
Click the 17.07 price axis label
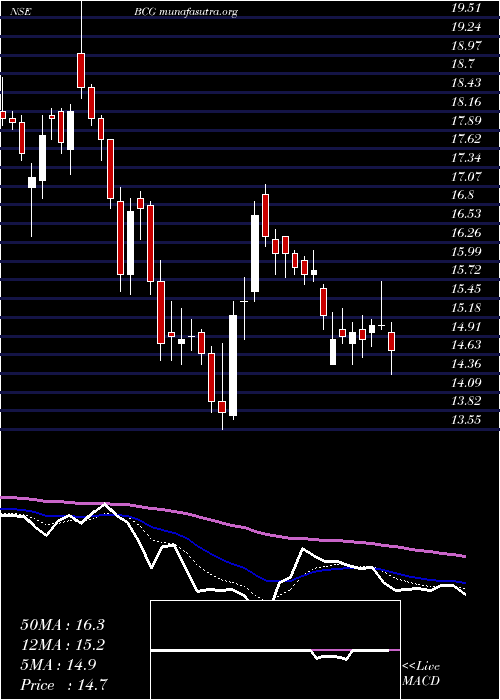click(x=467, y=176)
